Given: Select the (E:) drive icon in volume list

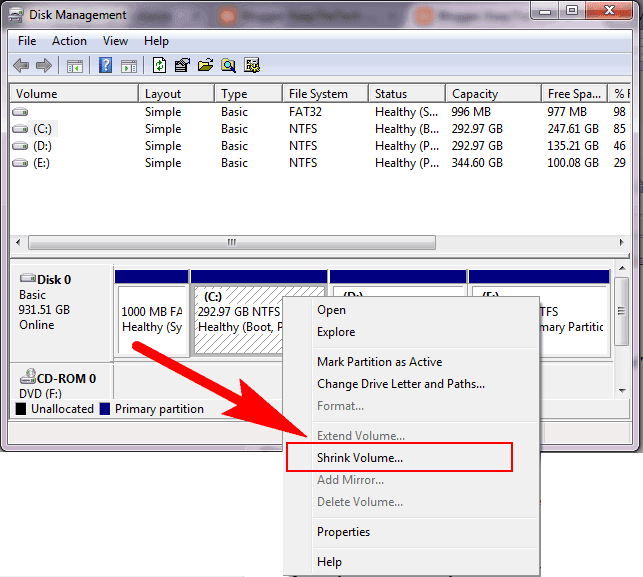Looking at the screenshot, I should tap(20, 163).
